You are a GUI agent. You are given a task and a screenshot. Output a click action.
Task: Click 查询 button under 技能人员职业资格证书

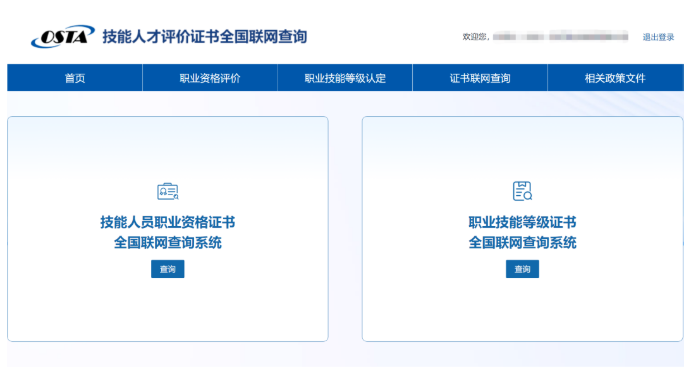coord(168,269)
